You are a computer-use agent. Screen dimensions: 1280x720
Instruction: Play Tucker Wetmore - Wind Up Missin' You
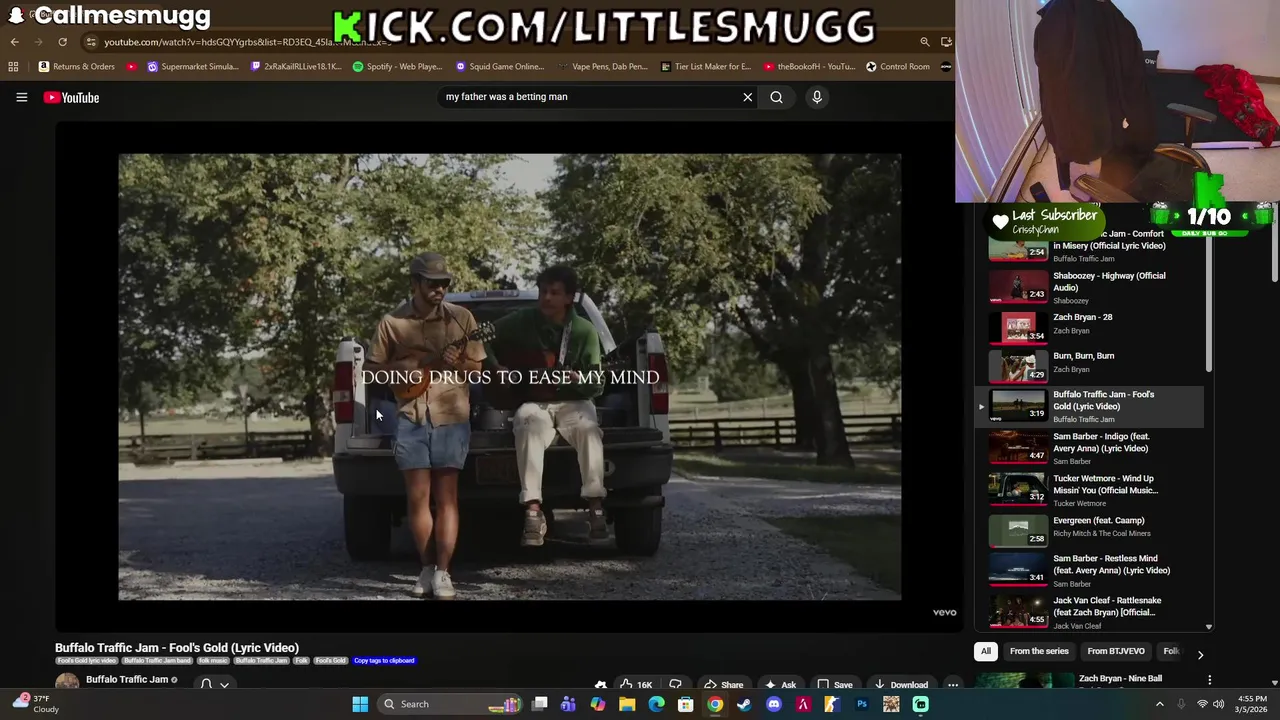[x=1090, y=491]
